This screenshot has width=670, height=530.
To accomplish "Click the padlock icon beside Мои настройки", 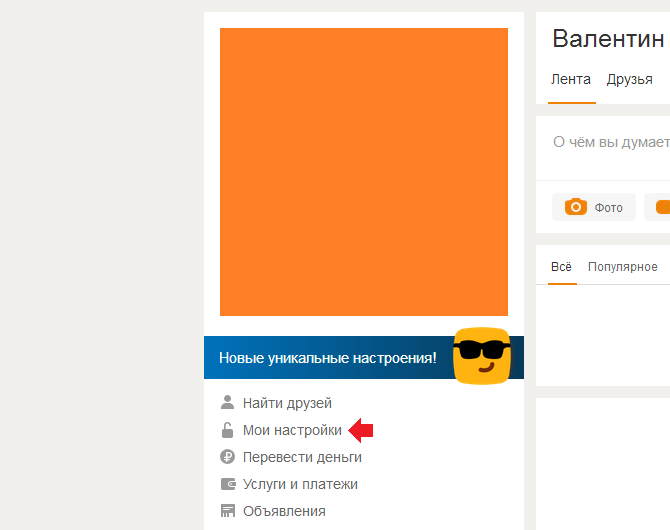I will 227,430.
